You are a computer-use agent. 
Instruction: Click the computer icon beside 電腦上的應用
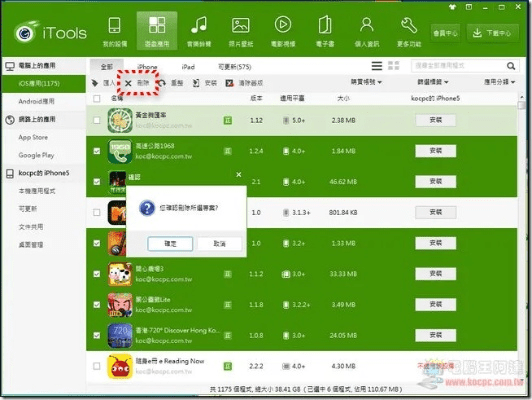(x=10, y=66)
